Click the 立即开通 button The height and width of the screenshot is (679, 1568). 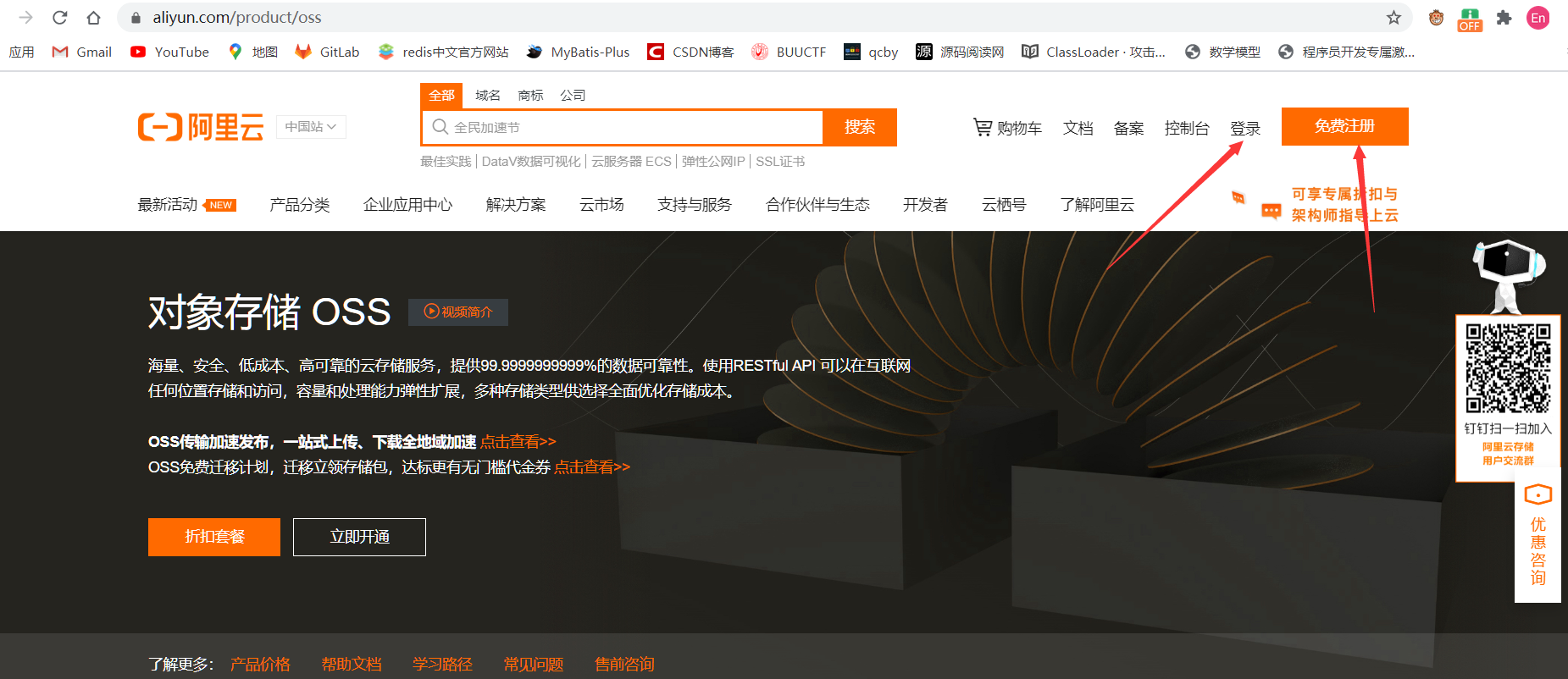(359, 537)
